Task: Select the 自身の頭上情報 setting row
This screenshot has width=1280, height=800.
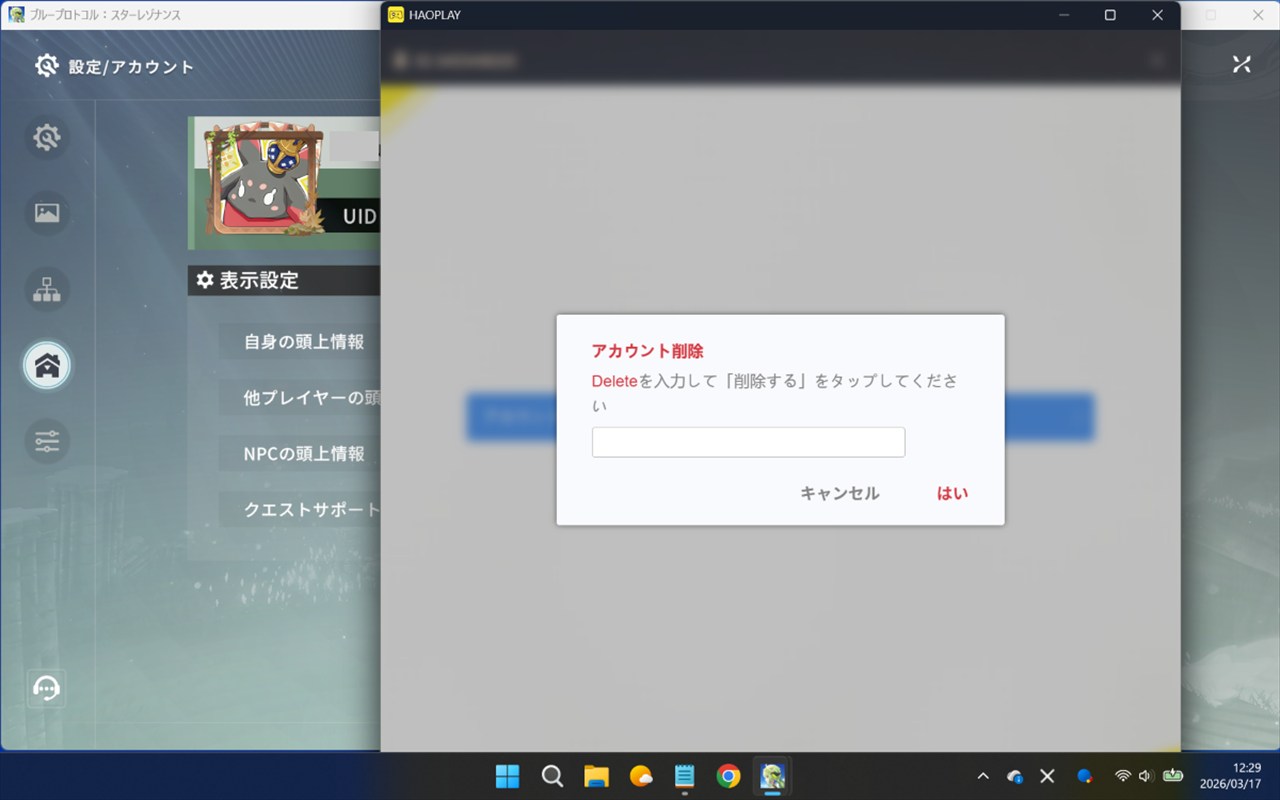Action: (303, 342)
